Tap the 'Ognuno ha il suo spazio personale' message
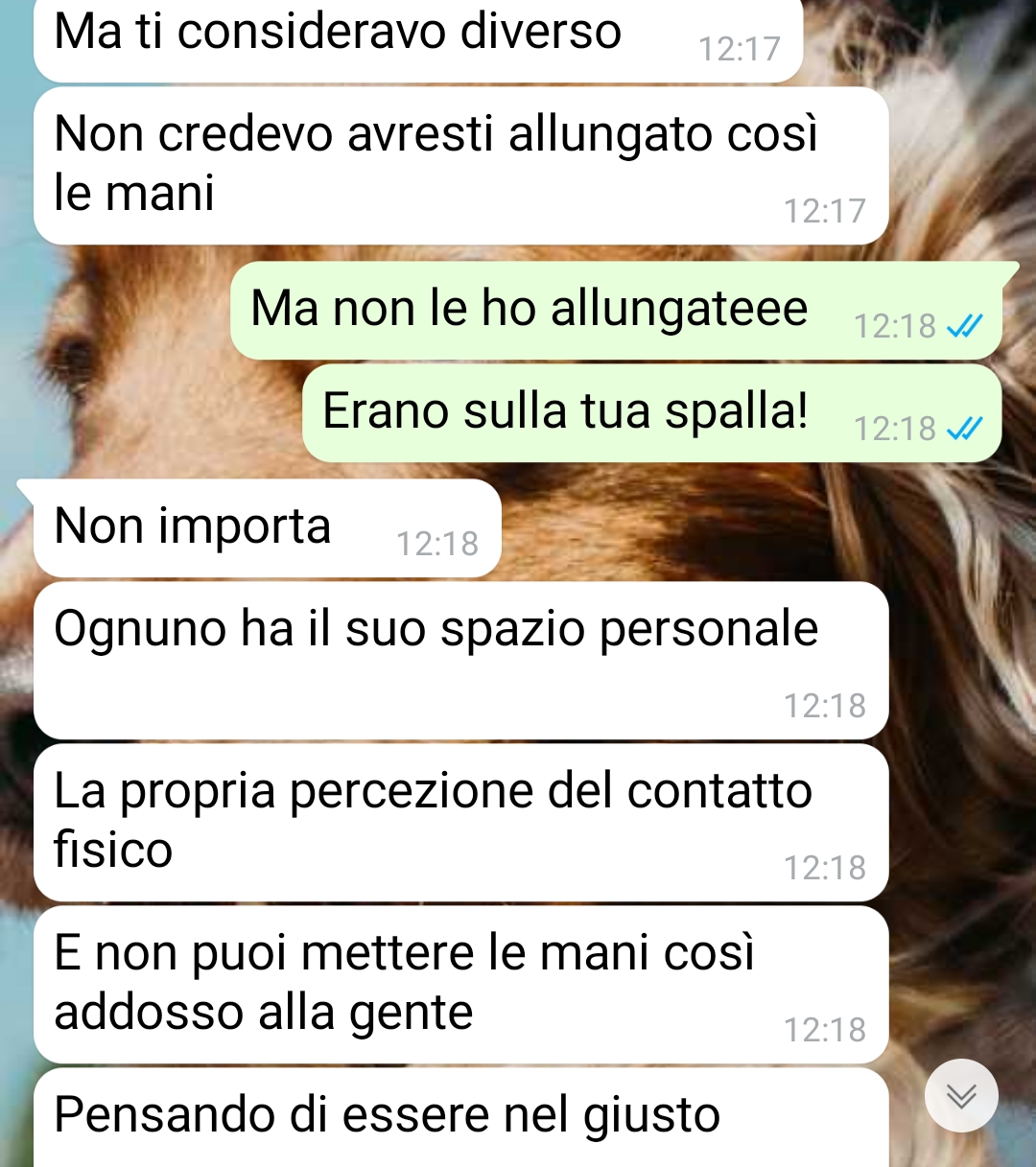Viewport: 1036px width, 1167px height. 461,661
